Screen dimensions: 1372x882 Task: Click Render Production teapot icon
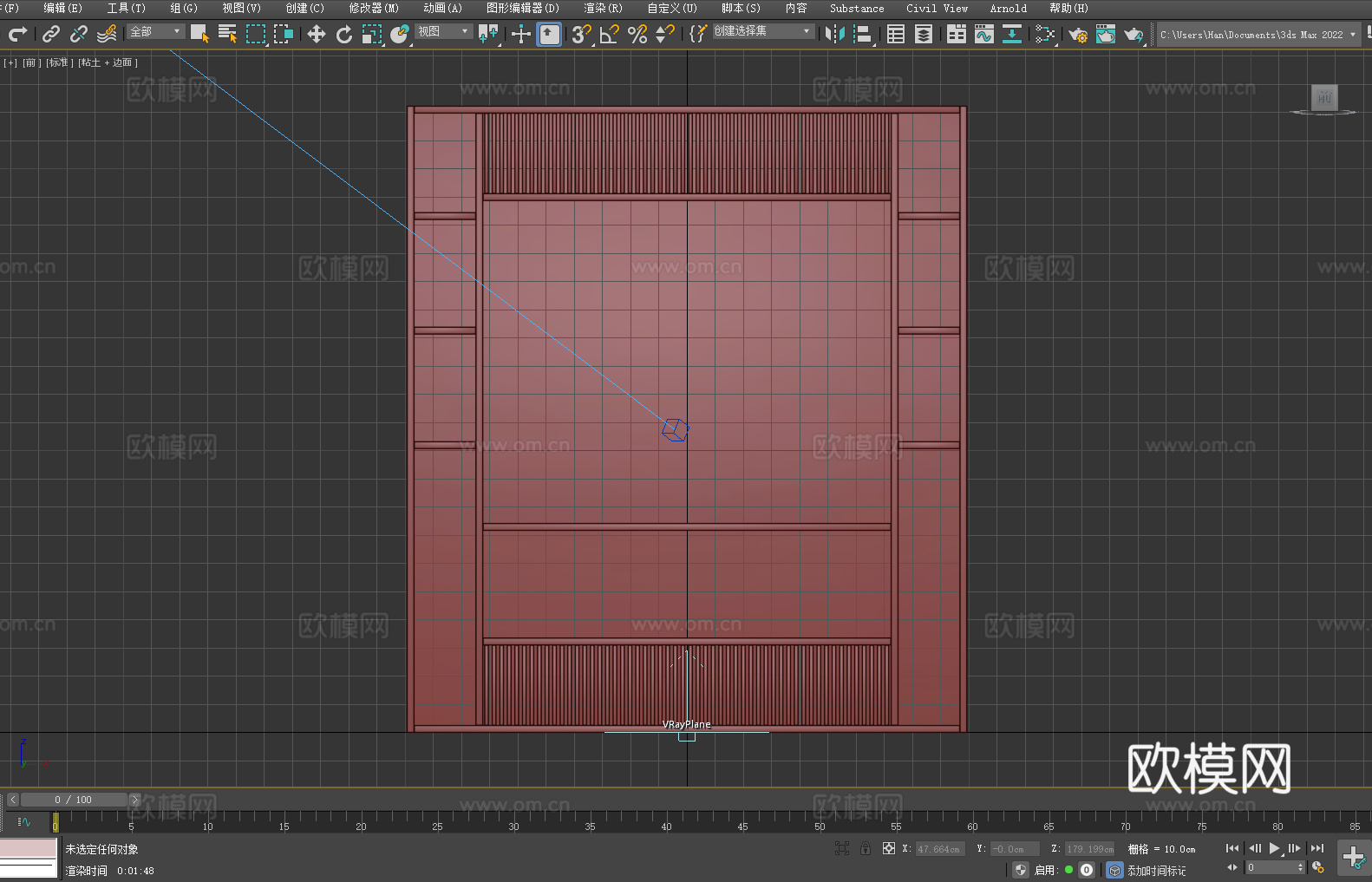pos(1134,34)
